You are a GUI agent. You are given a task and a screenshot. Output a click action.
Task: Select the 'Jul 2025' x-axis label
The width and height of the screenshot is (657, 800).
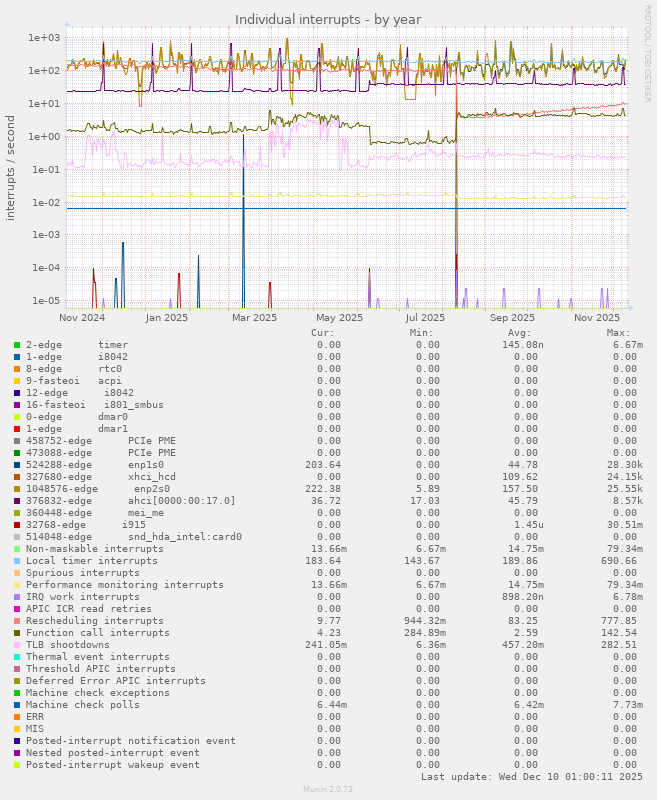coord(425,318)
